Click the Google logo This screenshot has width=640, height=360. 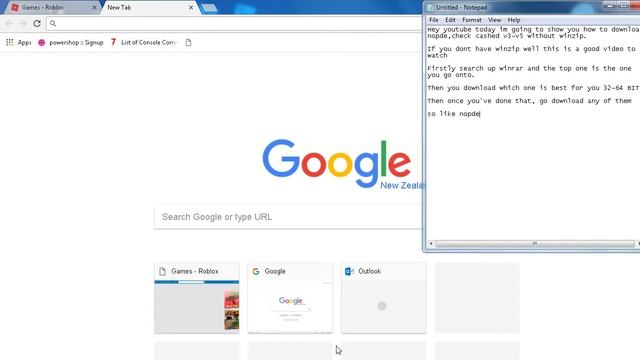[336, 163]
